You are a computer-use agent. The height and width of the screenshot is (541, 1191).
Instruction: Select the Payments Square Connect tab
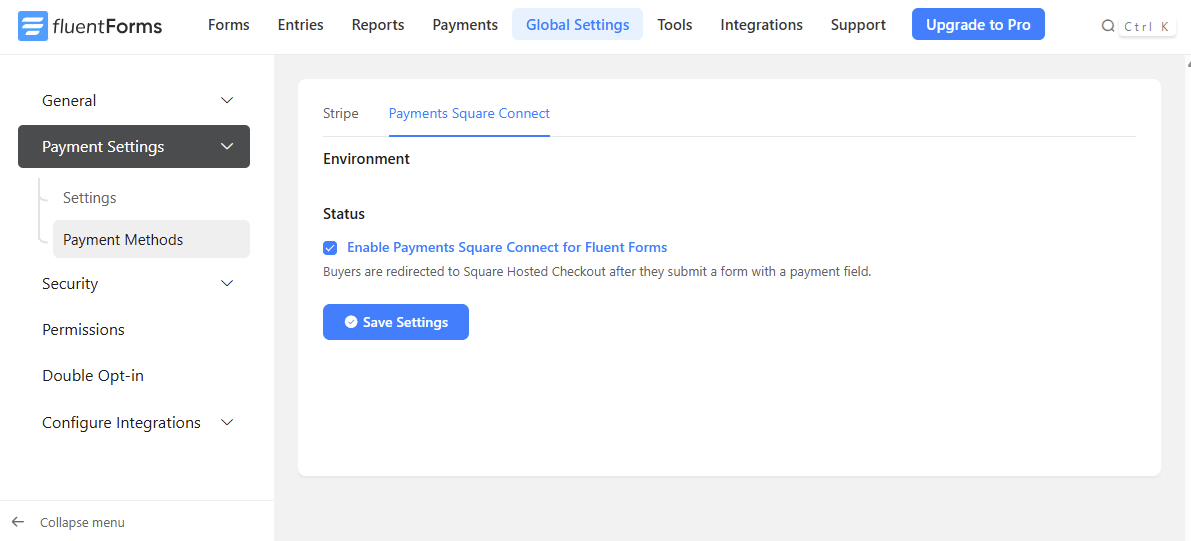pos(469,114)
